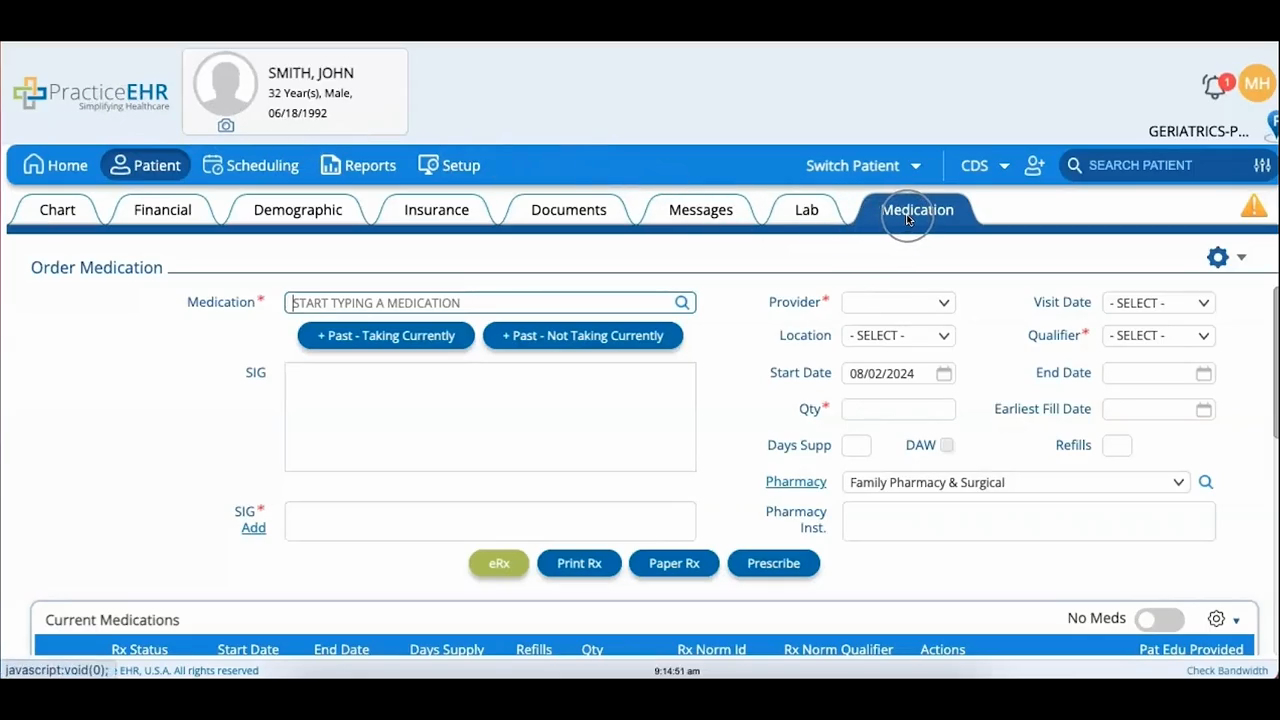Check the DAW checkbox
The height and width of the screenshot is (720, 1280).
[947, 445]
